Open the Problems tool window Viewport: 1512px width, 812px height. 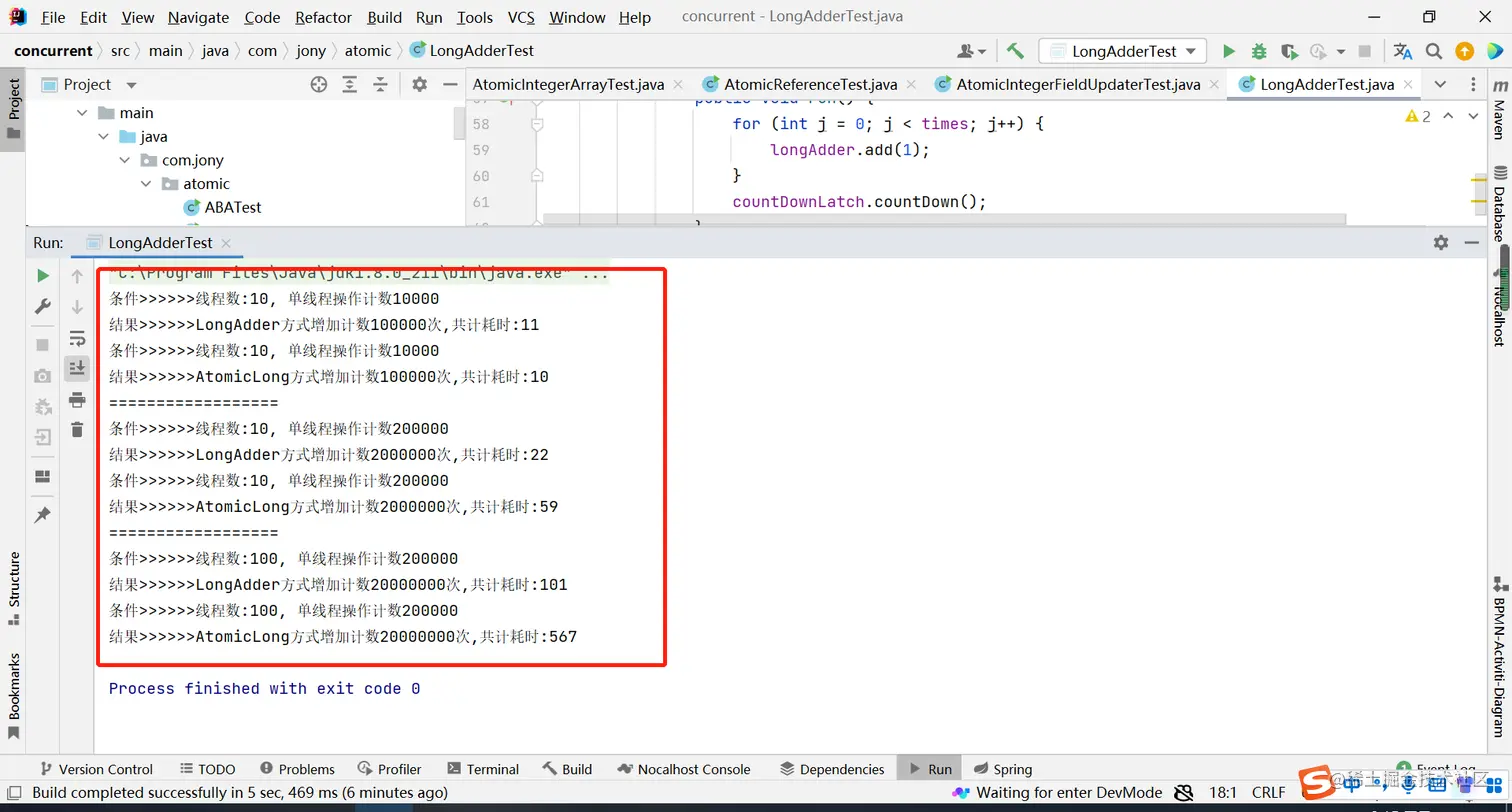(297, 769)
